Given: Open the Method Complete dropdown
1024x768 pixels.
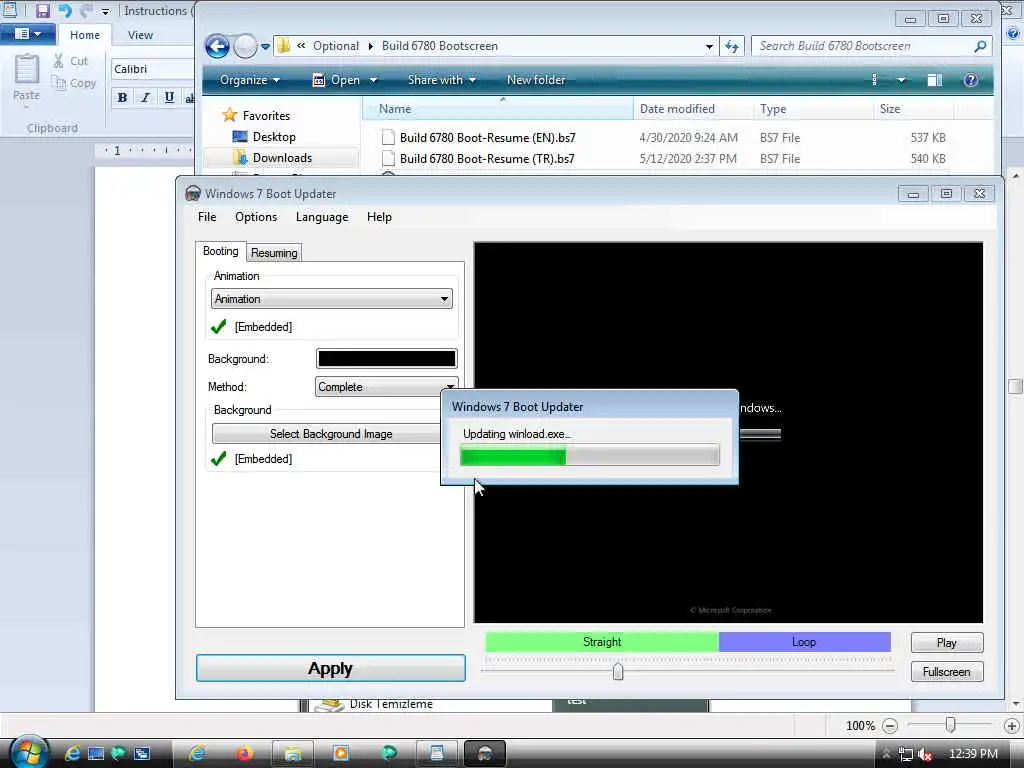Looking at the screenshot, I should (x=386, y=387).
